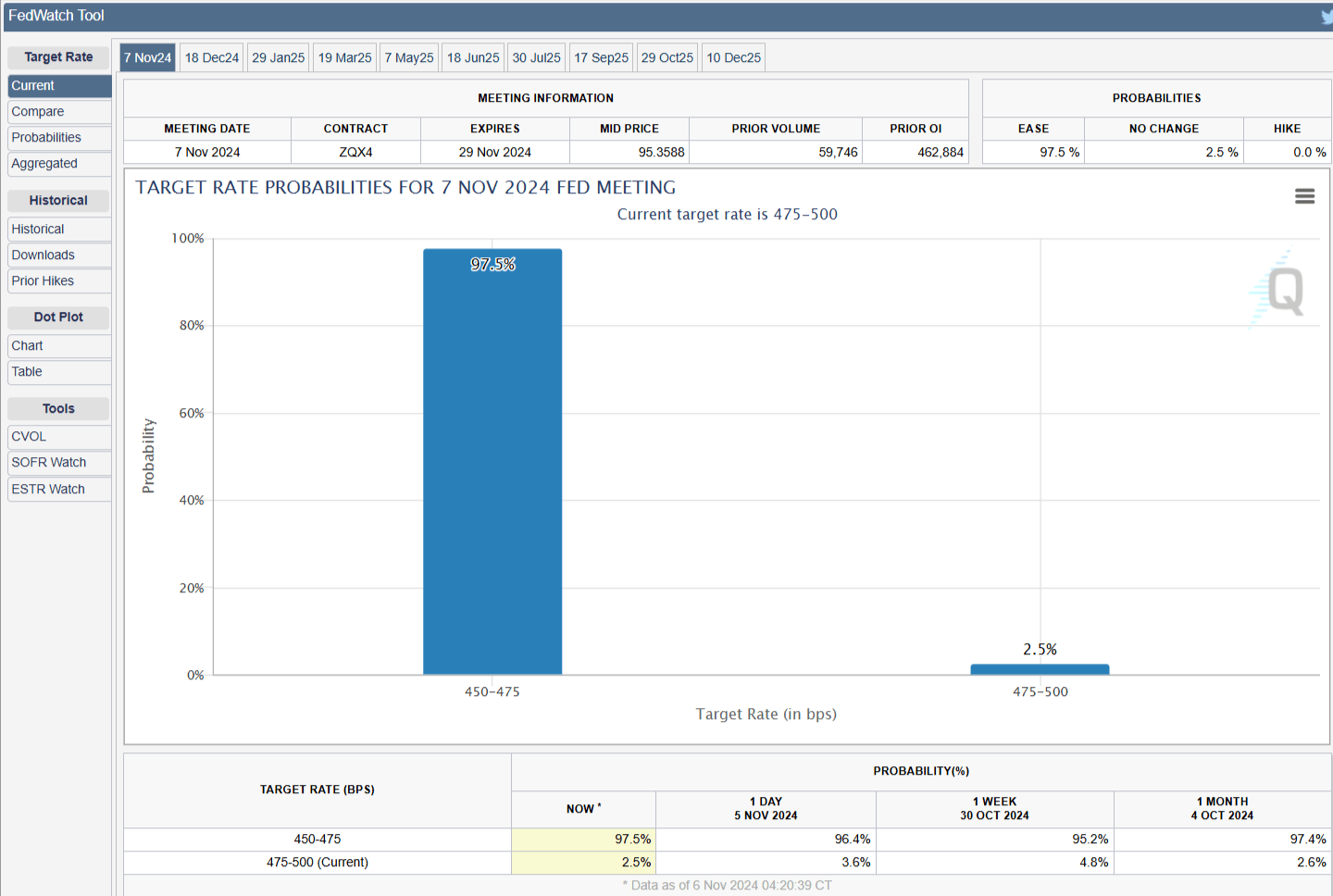This screenshot has height=896, width=1333.
Task: Open the Aggregated sidebar item
Action: (x=44, y=164)
